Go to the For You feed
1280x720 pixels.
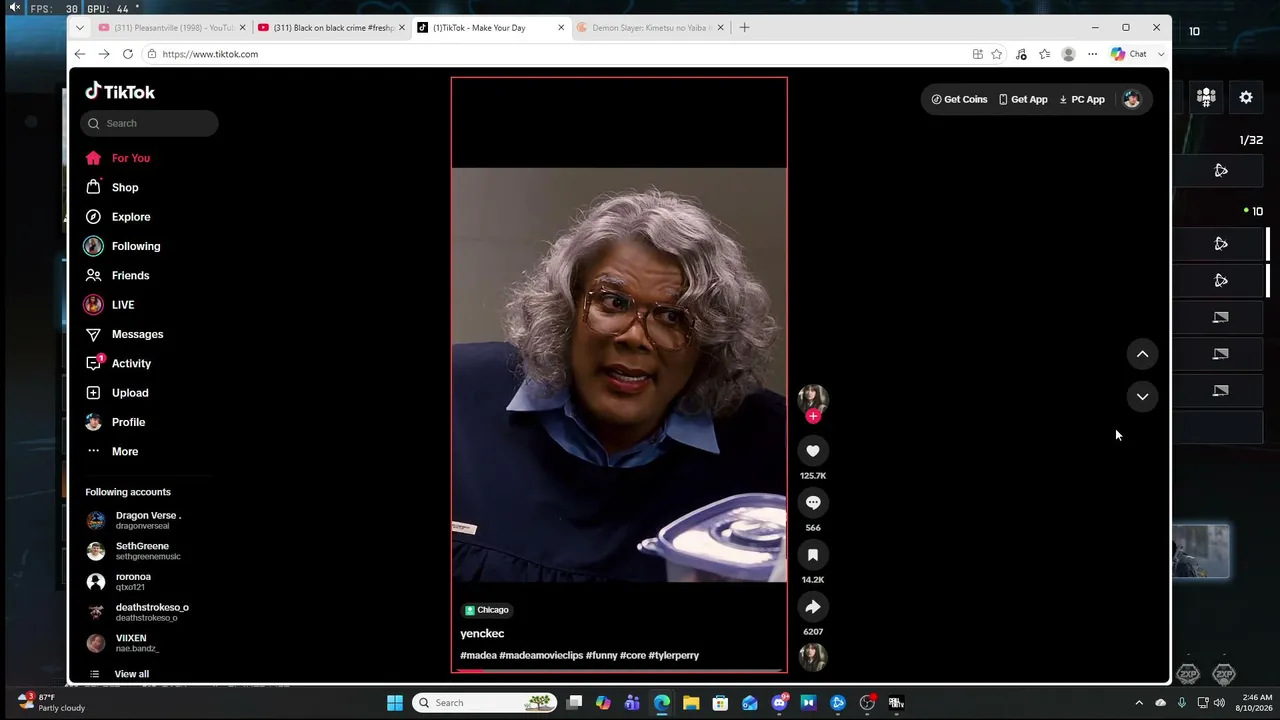(118, 158)
